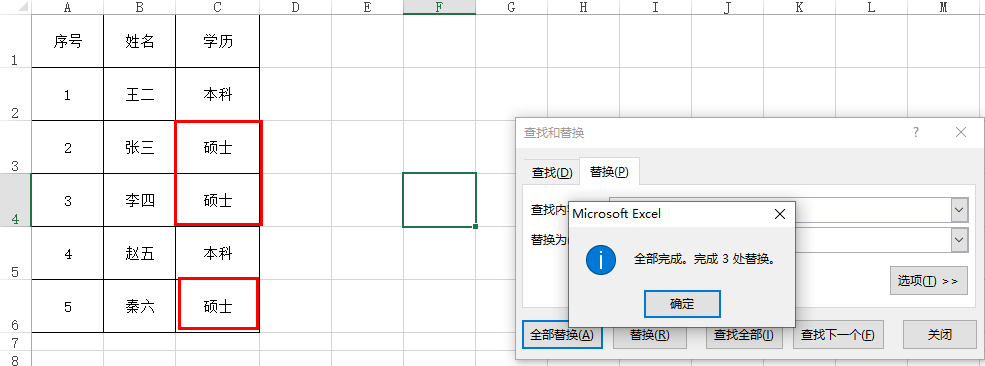Click the cell containing 王二

[139, 94]
